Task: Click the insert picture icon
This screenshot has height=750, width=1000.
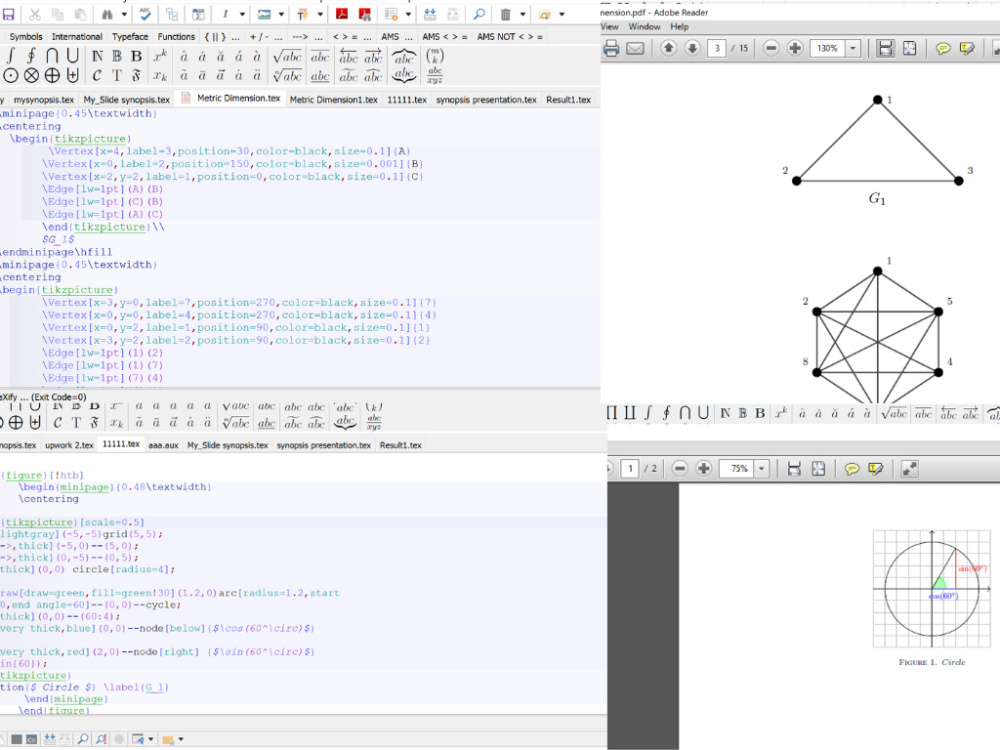Action: [264, 14]
